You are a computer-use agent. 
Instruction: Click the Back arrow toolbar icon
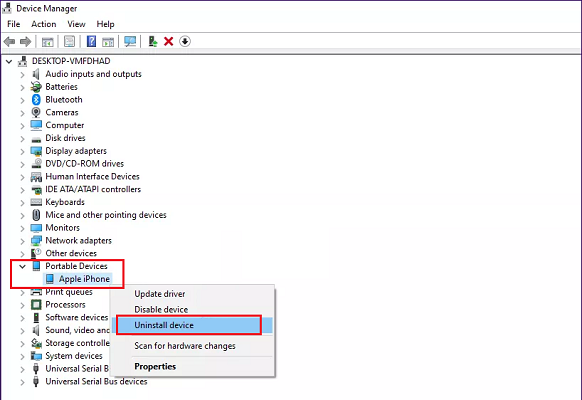[9, 42]
